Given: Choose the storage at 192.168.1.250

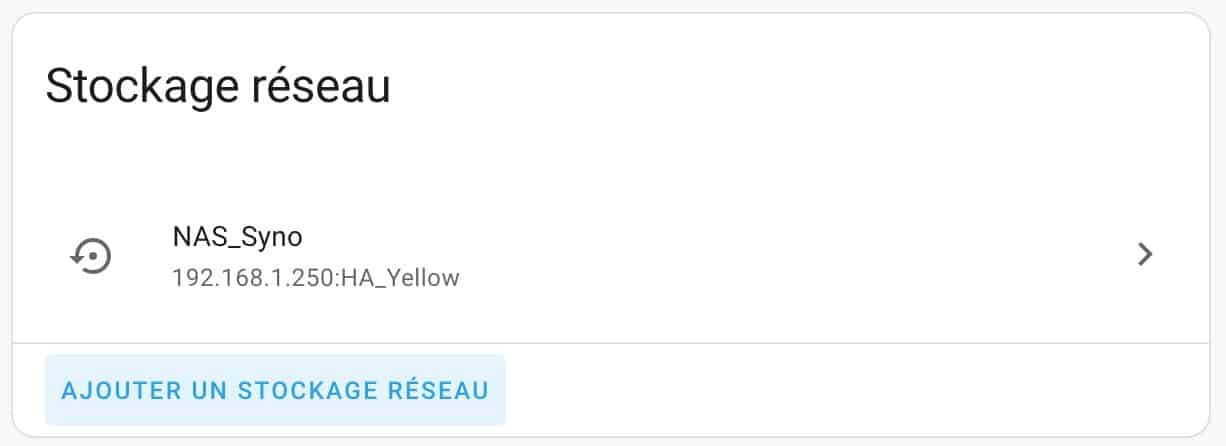Looking at the screenshot, I should (613, 256).
